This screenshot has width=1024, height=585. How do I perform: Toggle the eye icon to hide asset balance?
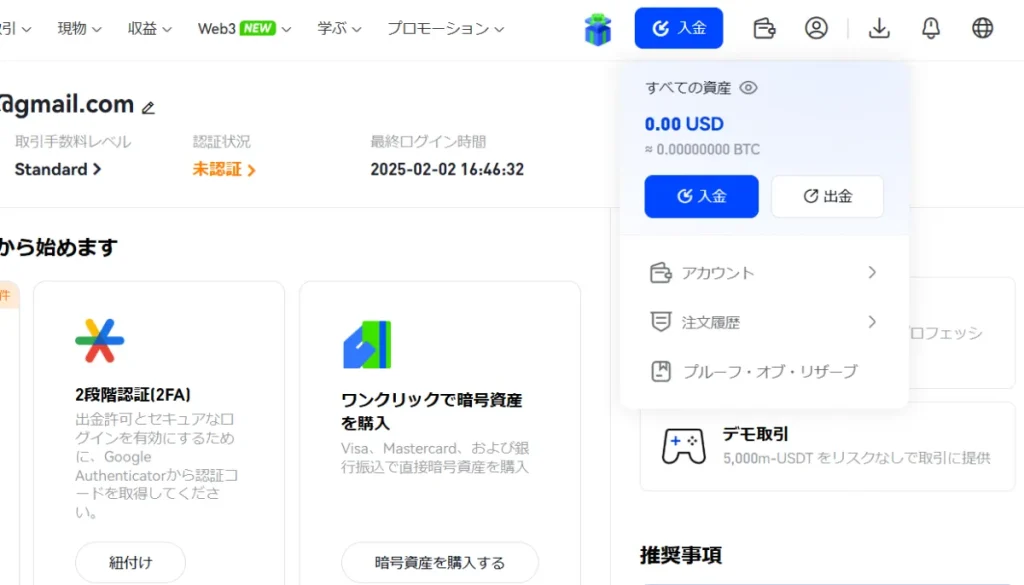pos(748,88)
